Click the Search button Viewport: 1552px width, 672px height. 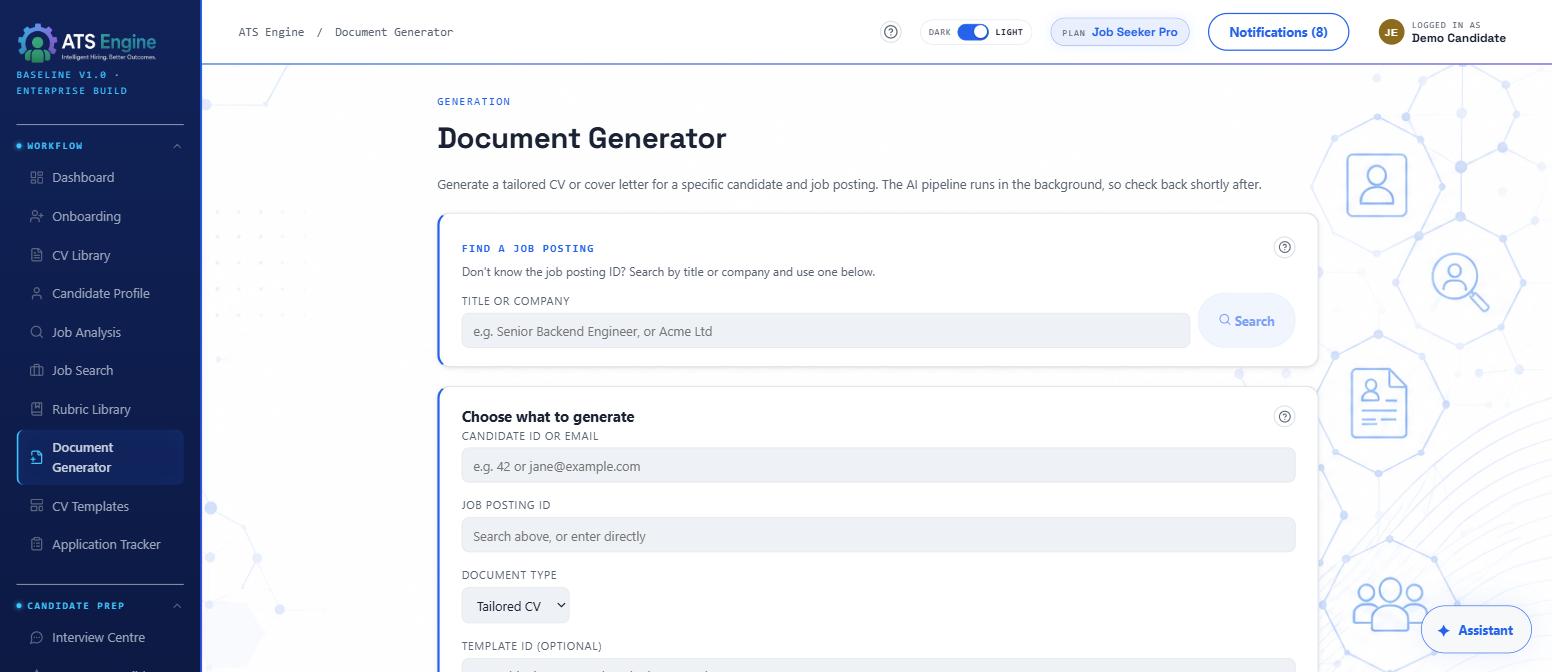(x=1246, y=321)
